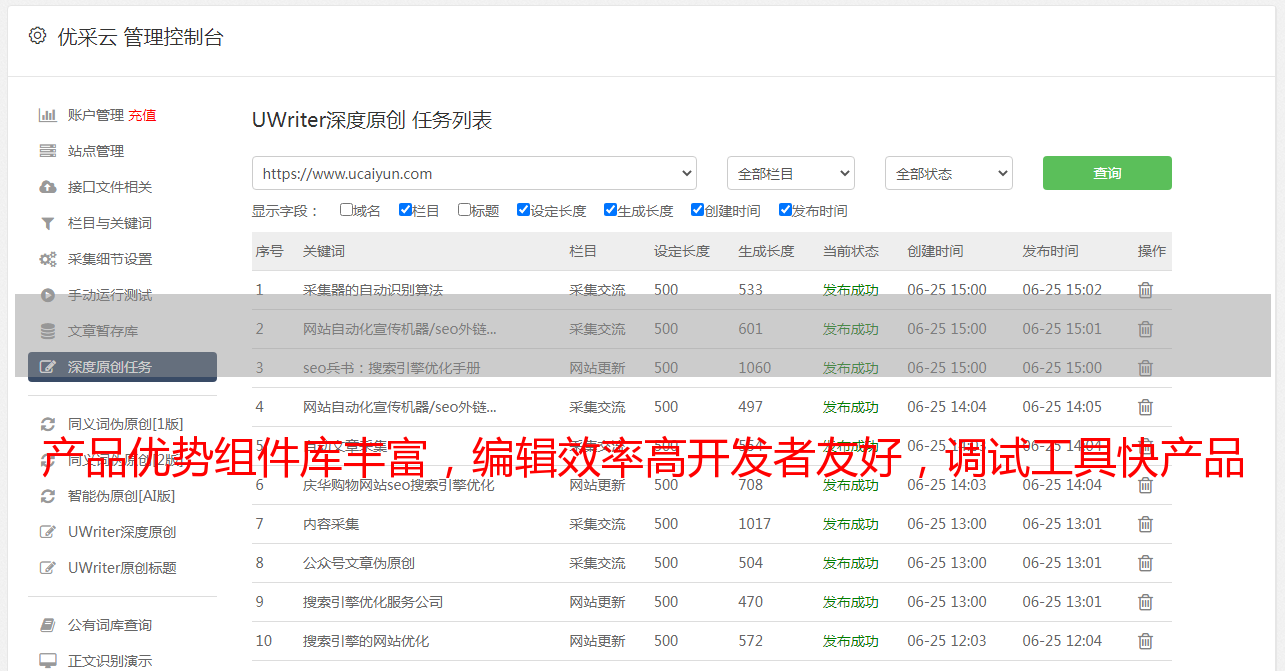Delete row 1 using the trash icon
This screenshot has width=1285, height=671.
click(x=1145, y=290)
